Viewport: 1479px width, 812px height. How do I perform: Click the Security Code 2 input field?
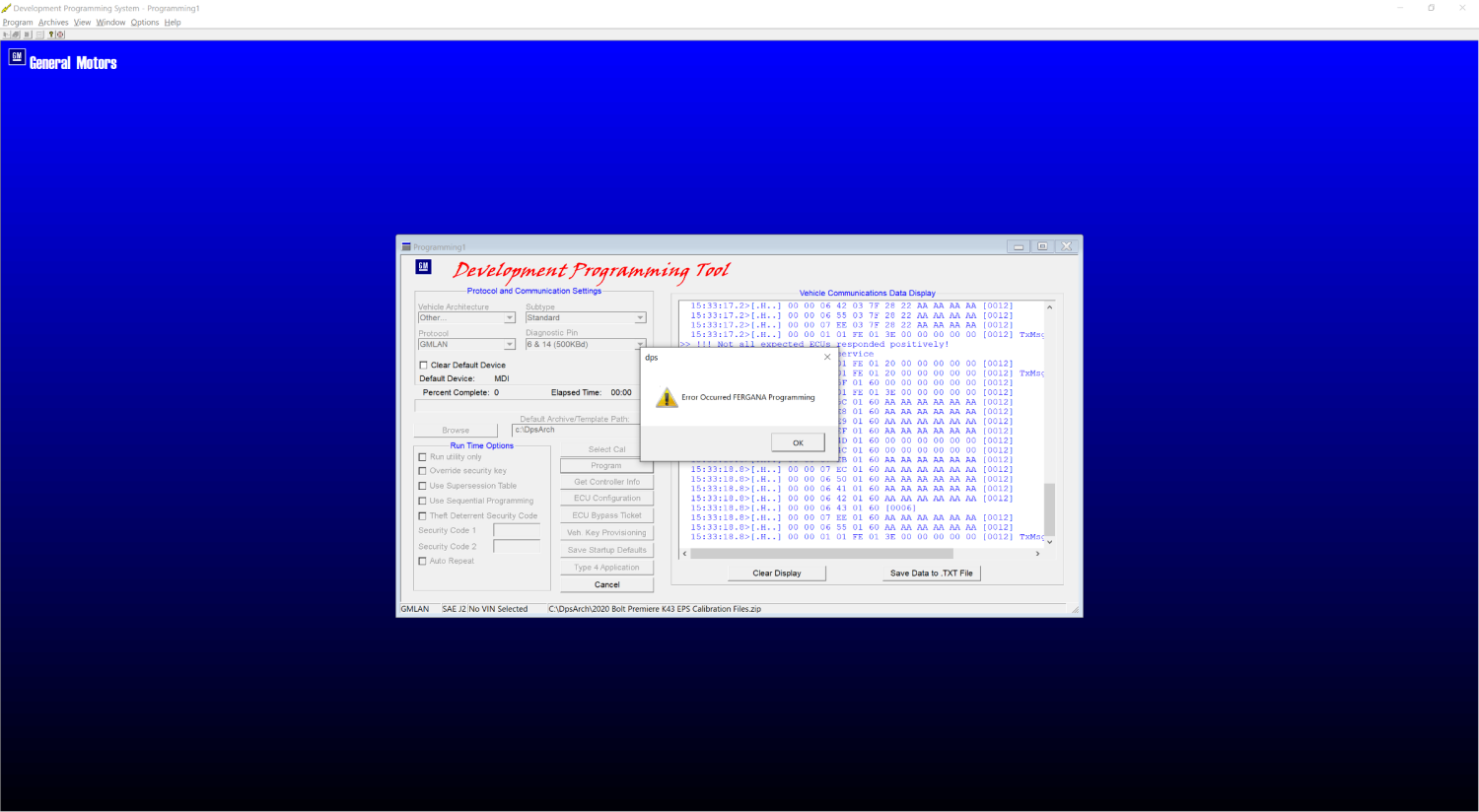coord(517,546)
